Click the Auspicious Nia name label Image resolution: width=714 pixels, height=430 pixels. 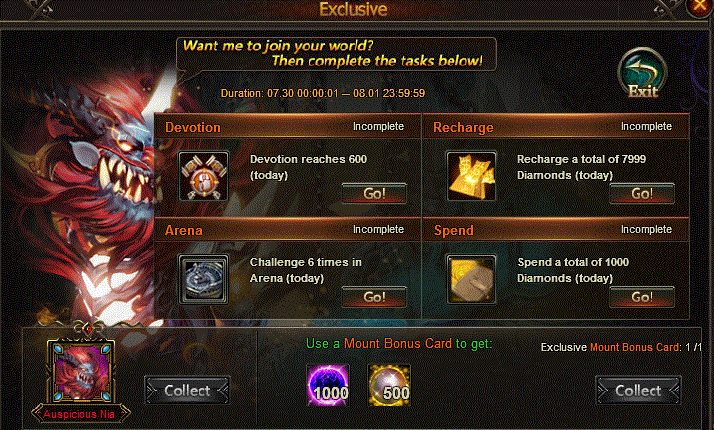pyautogui.click(x=79, y=414)
